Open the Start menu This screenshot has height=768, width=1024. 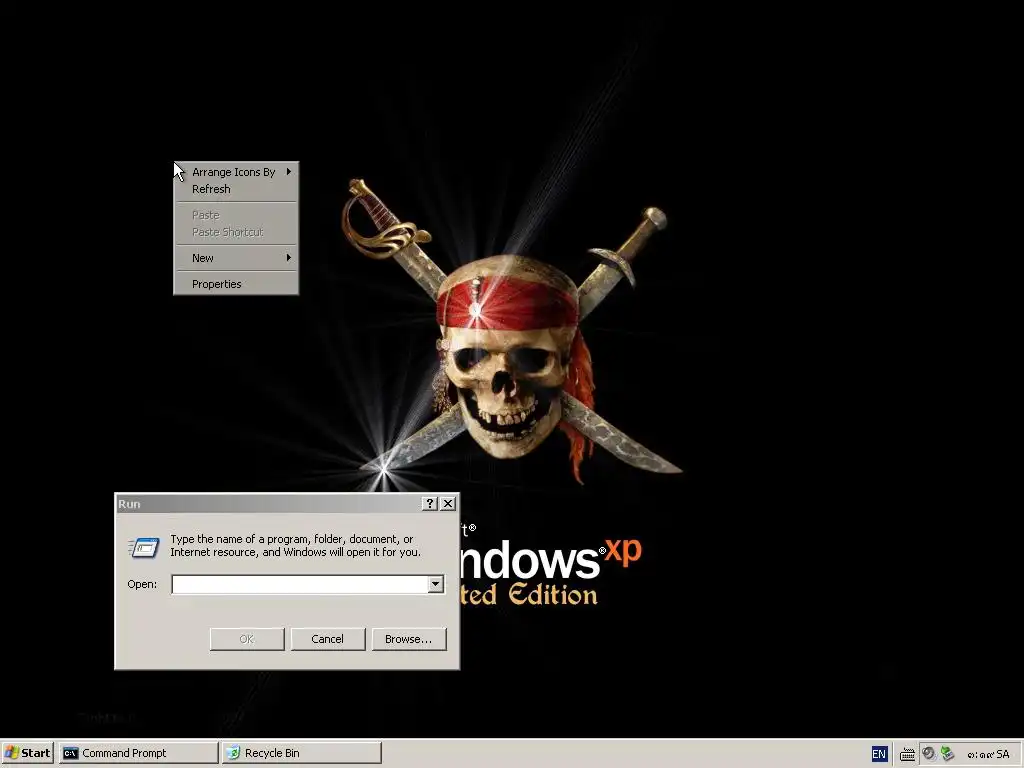[27, 753]
